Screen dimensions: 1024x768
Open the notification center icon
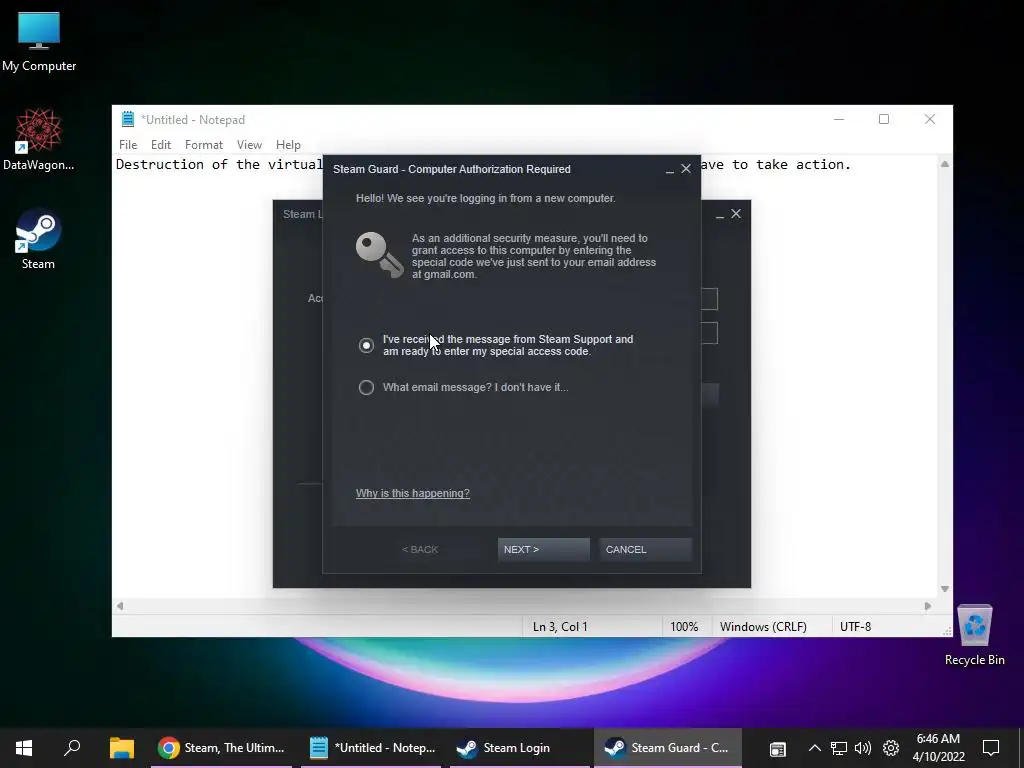[991, 748]
